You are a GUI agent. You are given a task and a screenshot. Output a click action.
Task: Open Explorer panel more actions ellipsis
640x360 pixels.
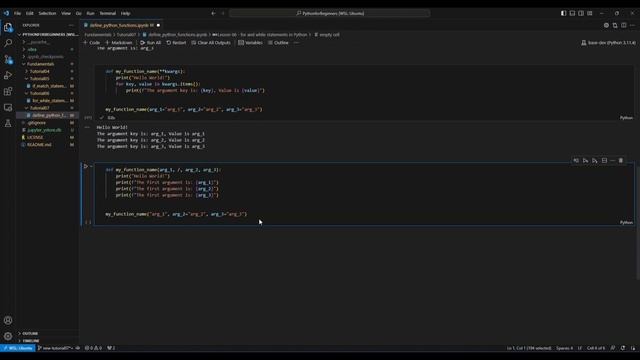(71, 25)
